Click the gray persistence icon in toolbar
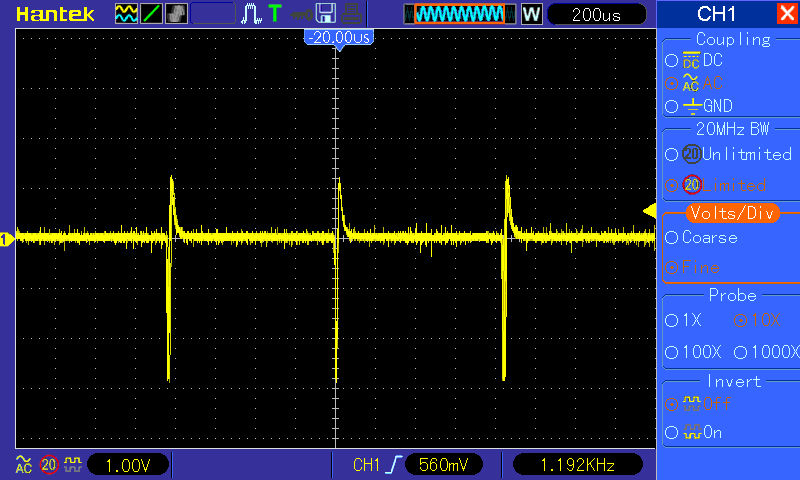 [x=176, y=14]
